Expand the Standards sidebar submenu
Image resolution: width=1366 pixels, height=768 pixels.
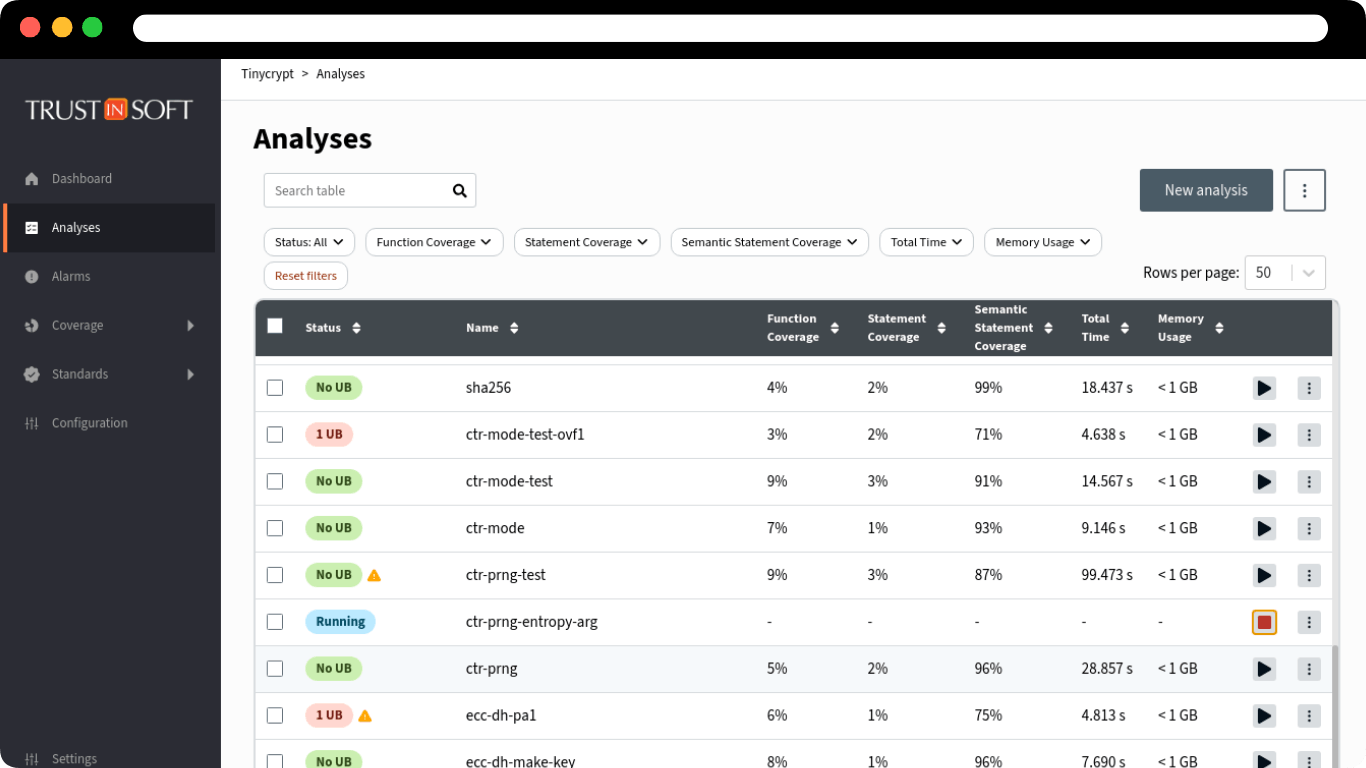click(190, 375)
